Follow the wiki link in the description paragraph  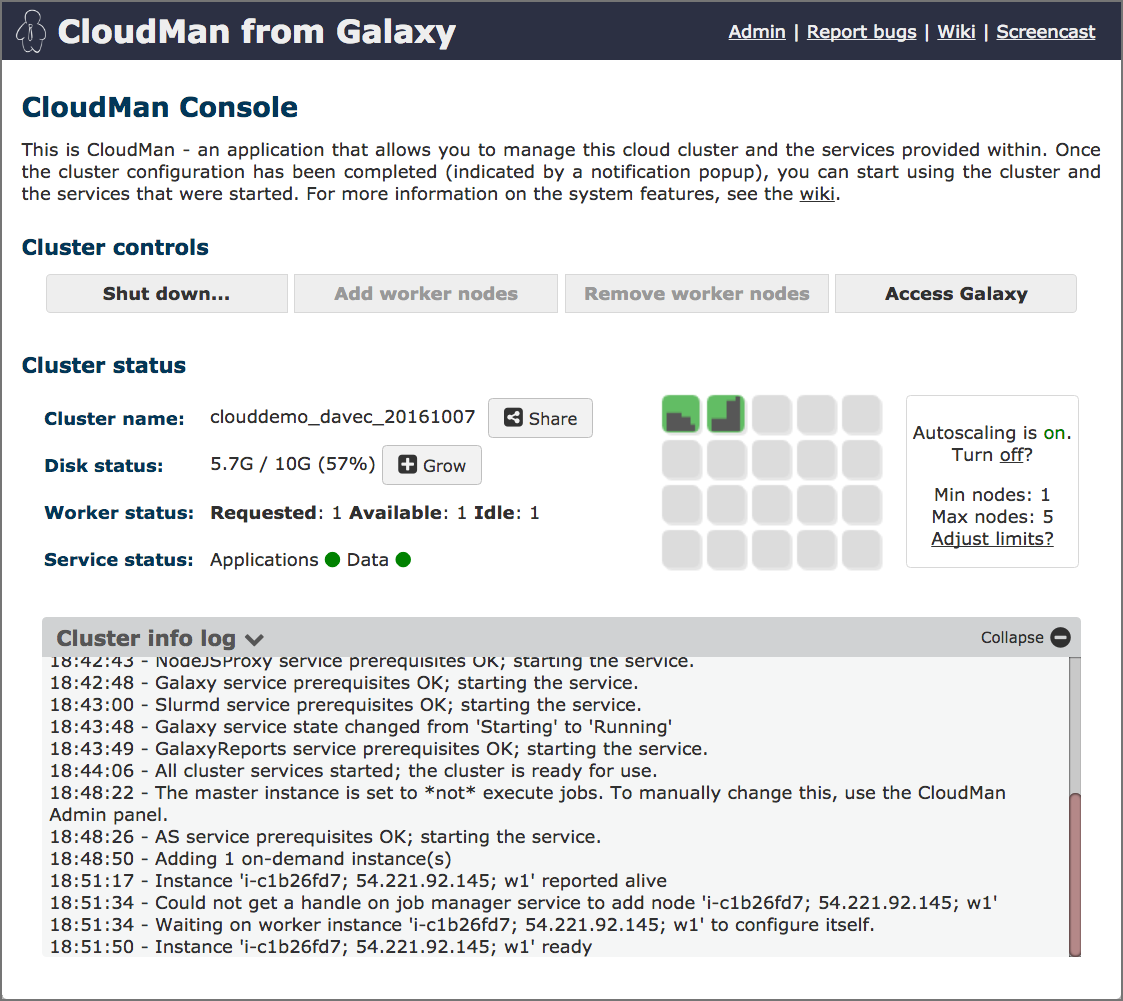tap(816, 194)
